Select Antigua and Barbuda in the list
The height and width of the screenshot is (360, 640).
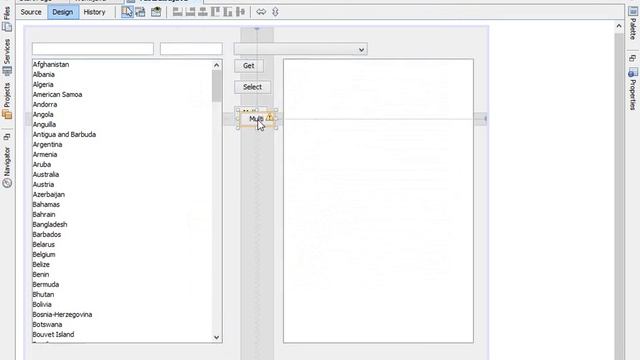point(64,135)
